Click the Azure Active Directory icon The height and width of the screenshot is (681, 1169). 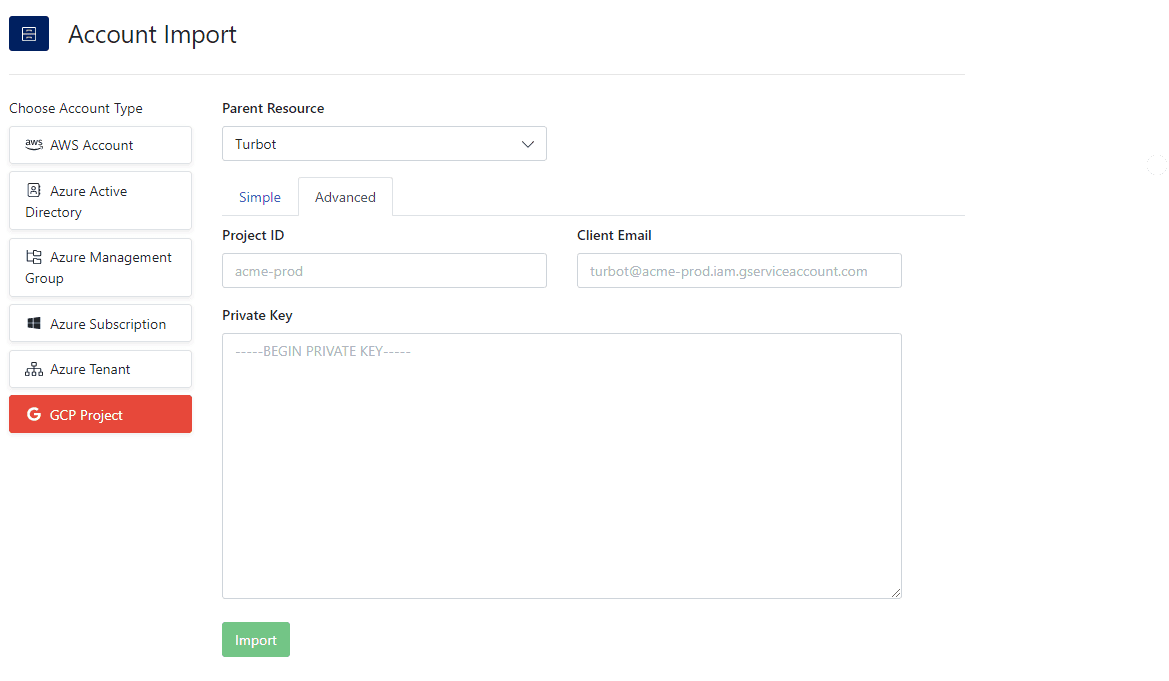(x=34, y=190)
